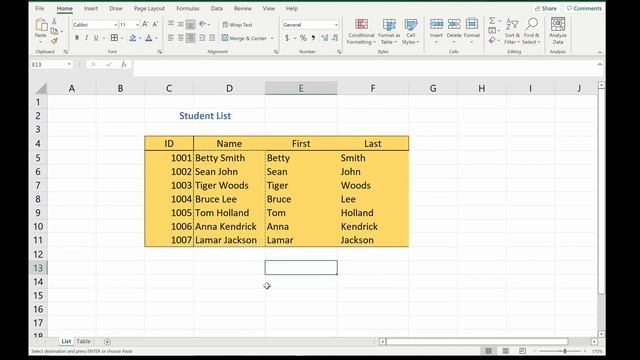This screenshot has height=360, width=640.
Task: Toggle Top Align in Alignment group
Action: tap(171, 24)
